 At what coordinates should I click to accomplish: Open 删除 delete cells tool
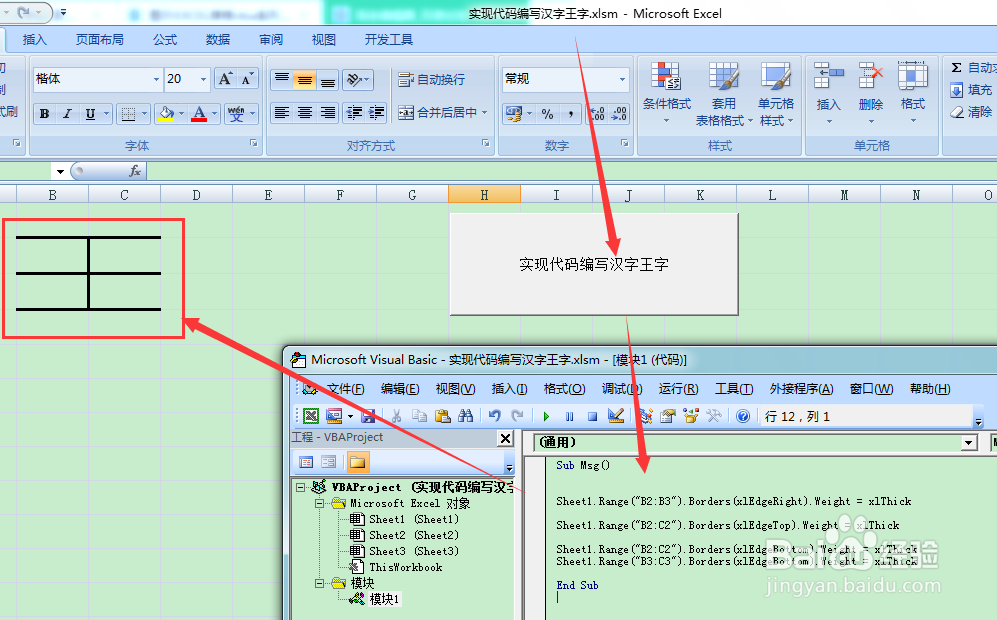coord(869,90)
